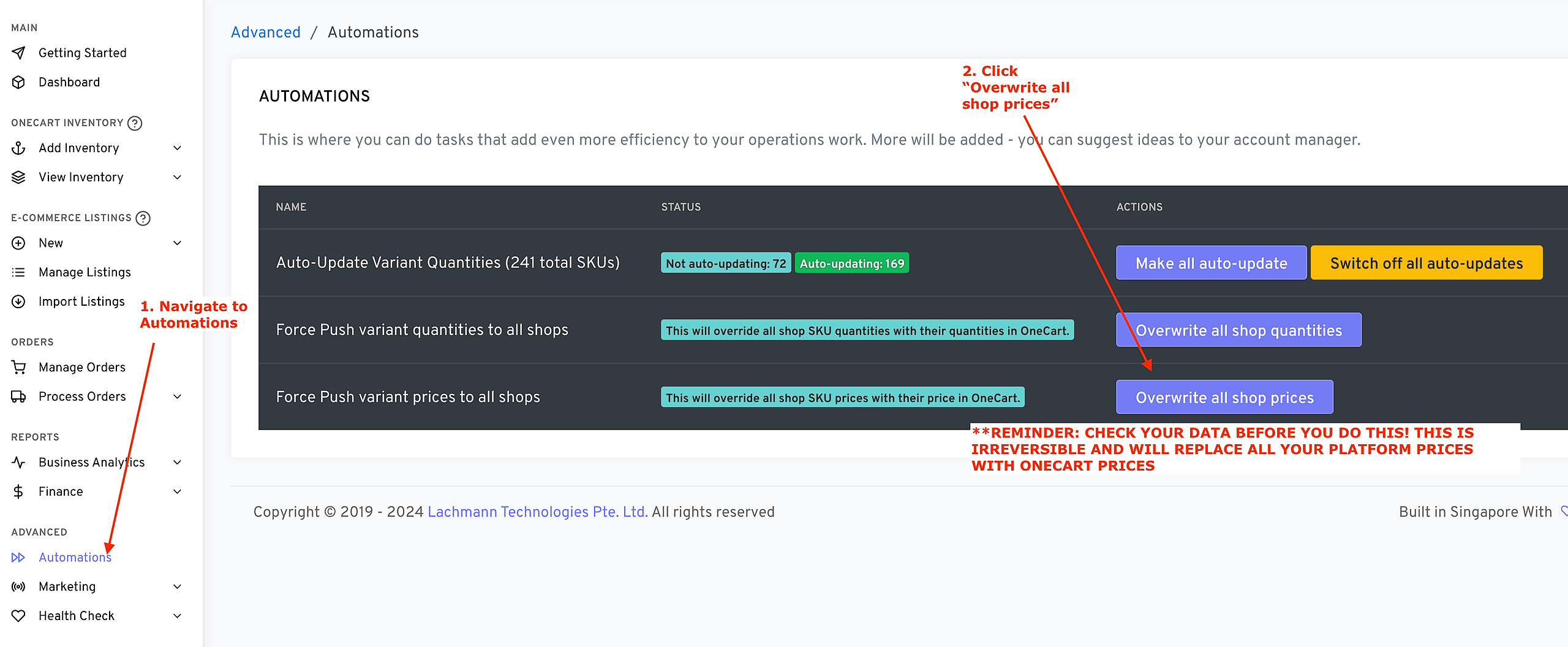The image size is (1568, 647).
Task: Click the Health Check heart icon
Action: (x=18, y=616)
